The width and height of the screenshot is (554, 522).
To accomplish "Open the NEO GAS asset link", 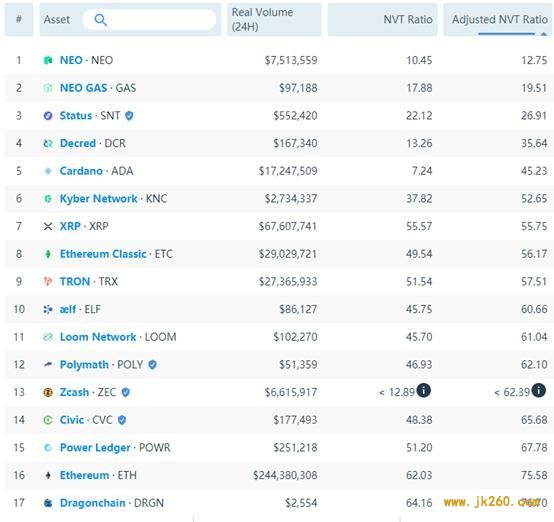I will (x=83, y=88).
